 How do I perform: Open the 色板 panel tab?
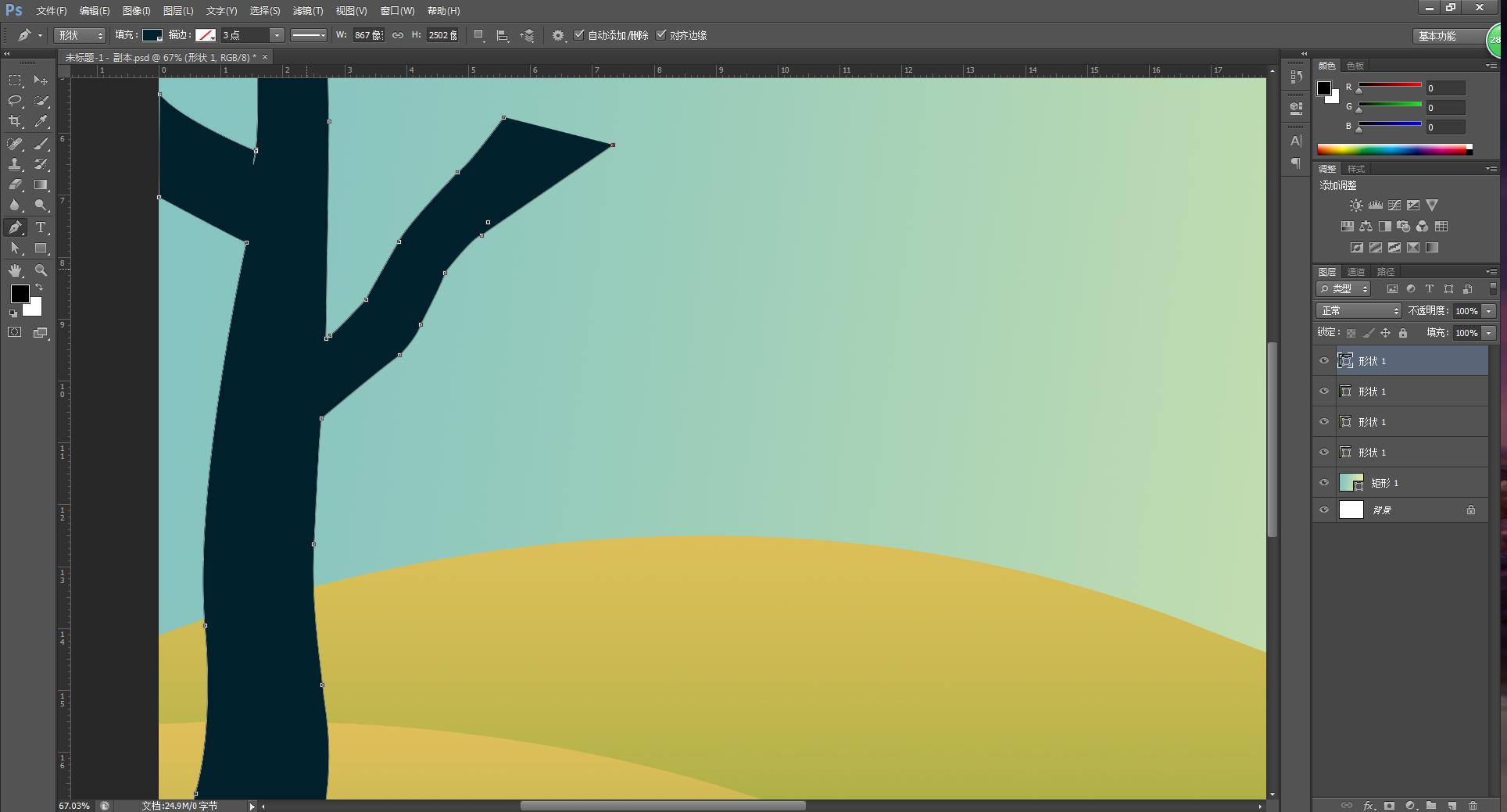click(x=1355, y=66)
